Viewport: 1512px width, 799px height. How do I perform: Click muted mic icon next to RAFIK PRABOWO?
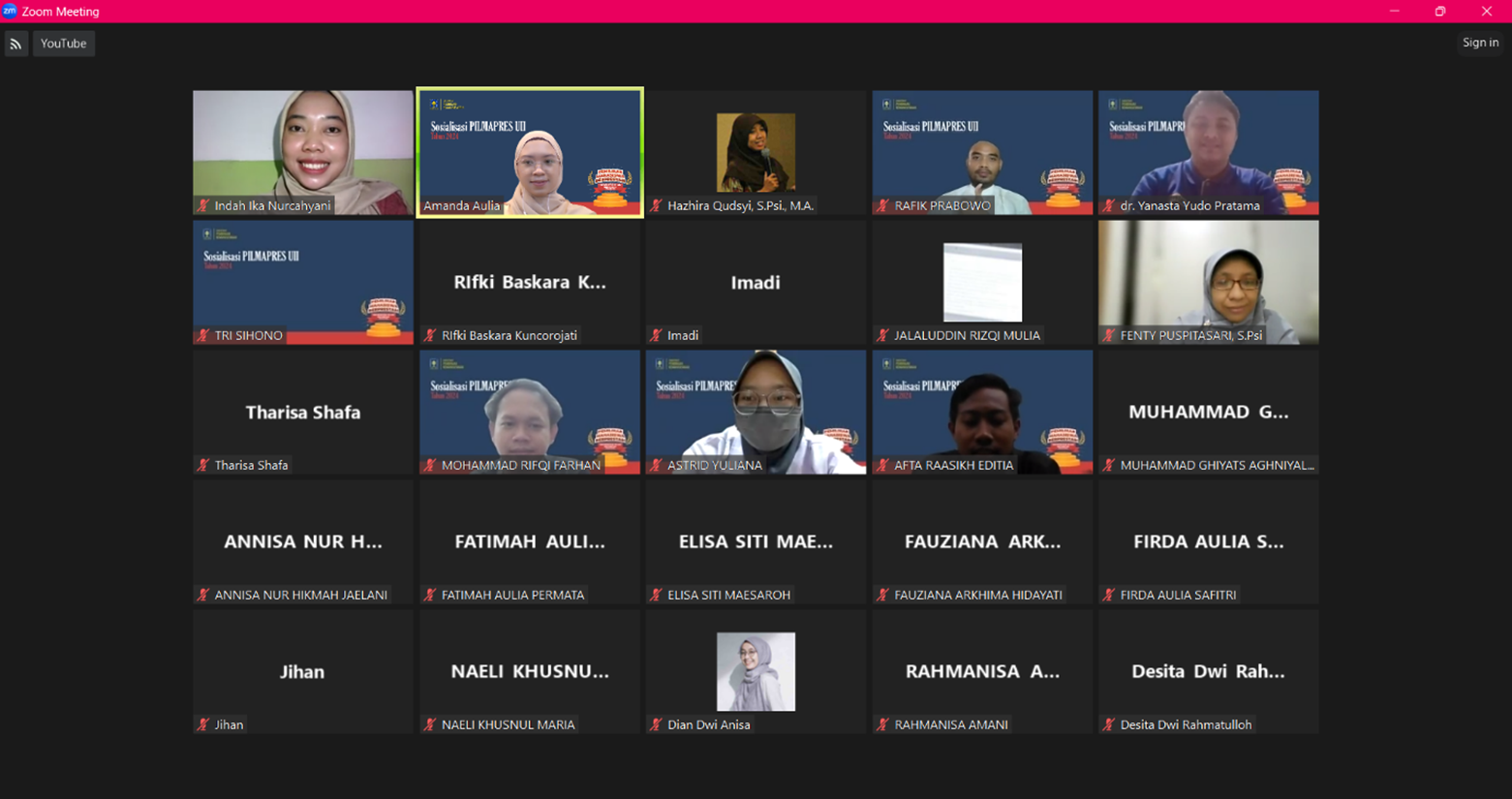pos(882,205)
